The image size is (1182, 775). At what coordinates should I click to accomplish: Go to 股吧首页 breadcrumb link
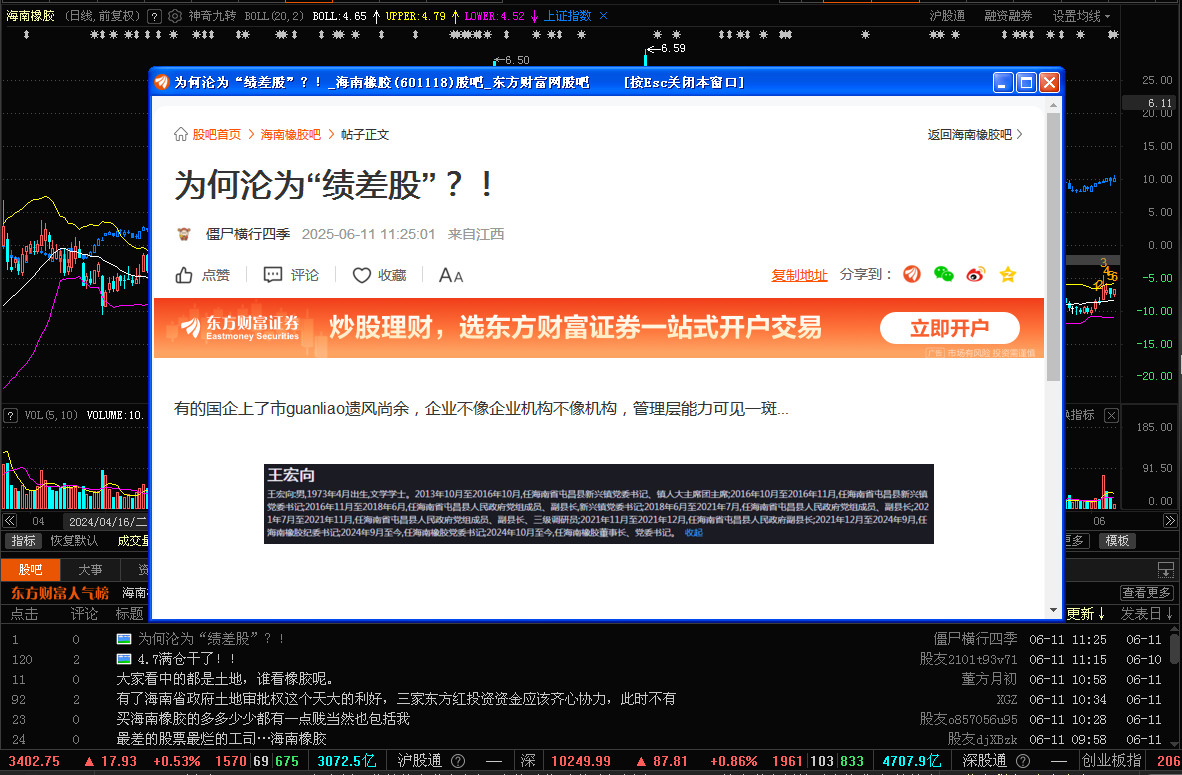216,134
